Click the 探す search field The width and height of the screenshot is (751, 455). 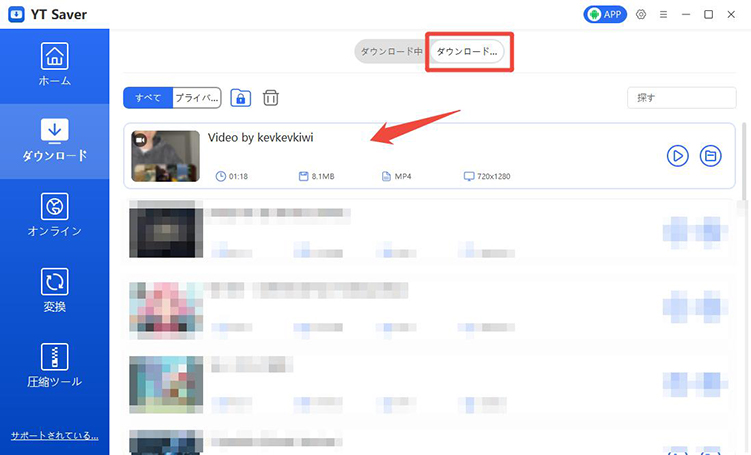(x=682, y=98)
